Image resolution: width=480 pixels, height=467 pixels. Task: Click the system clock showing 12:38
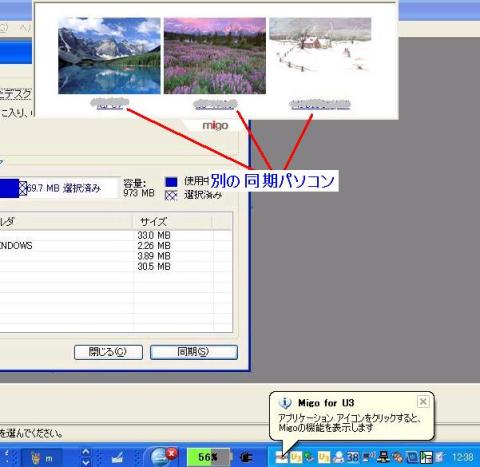(463, 457)
